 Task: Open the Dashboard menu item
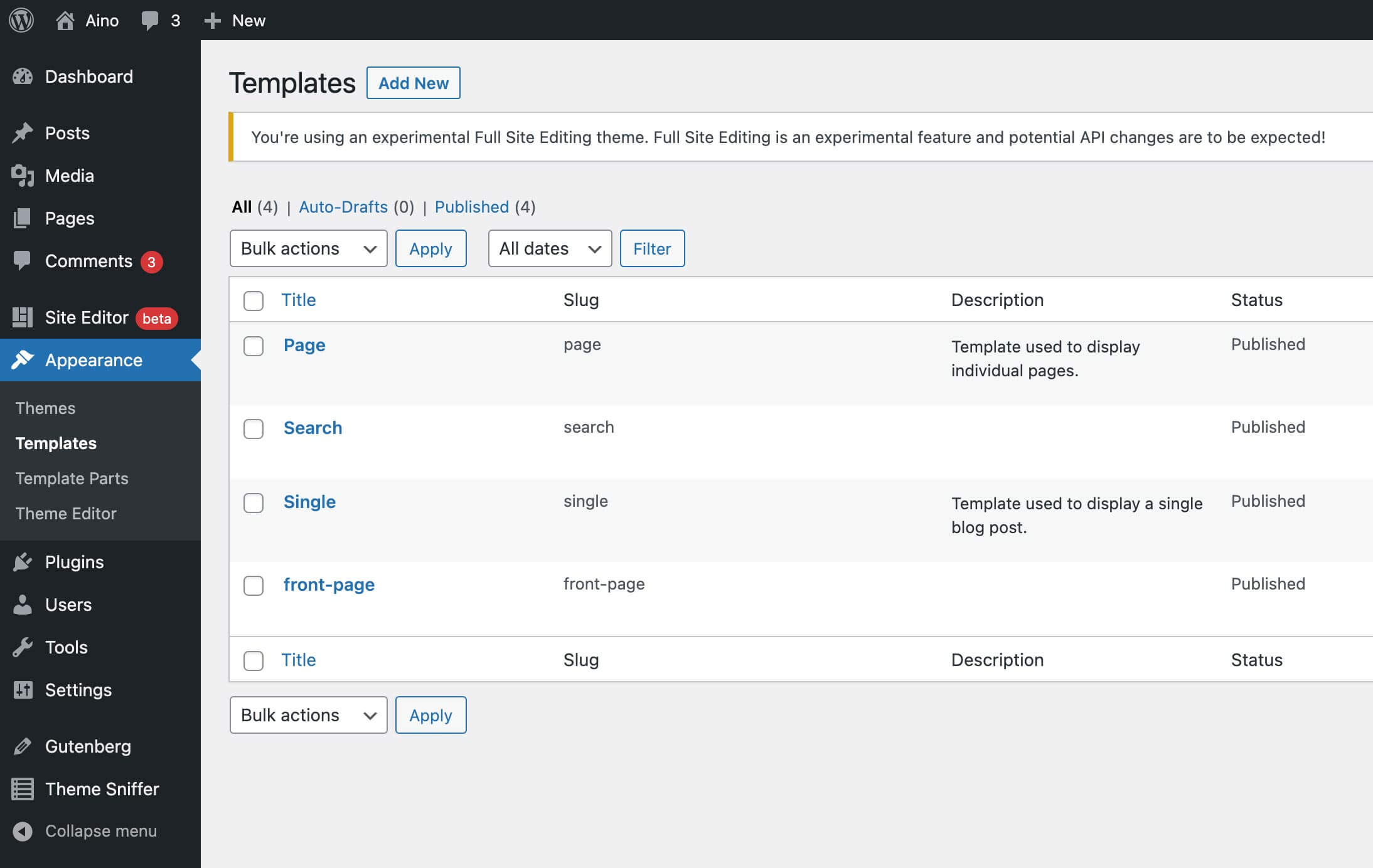click(x=88, y=75)
